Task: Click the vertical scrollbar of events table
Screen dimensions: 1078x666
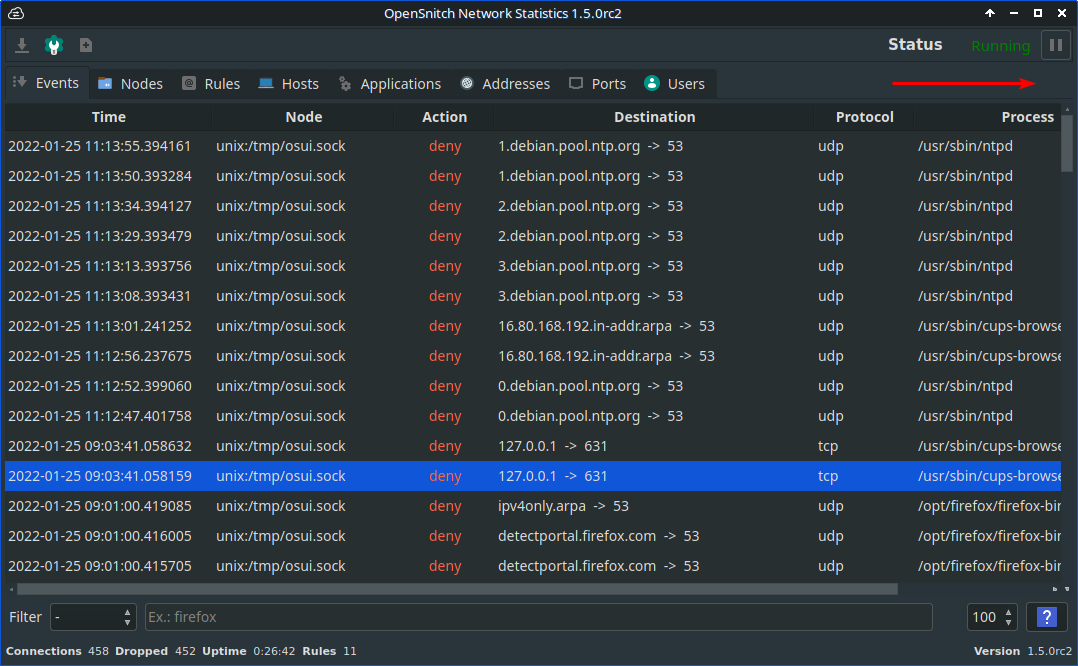Action: tap(1066, 143)
